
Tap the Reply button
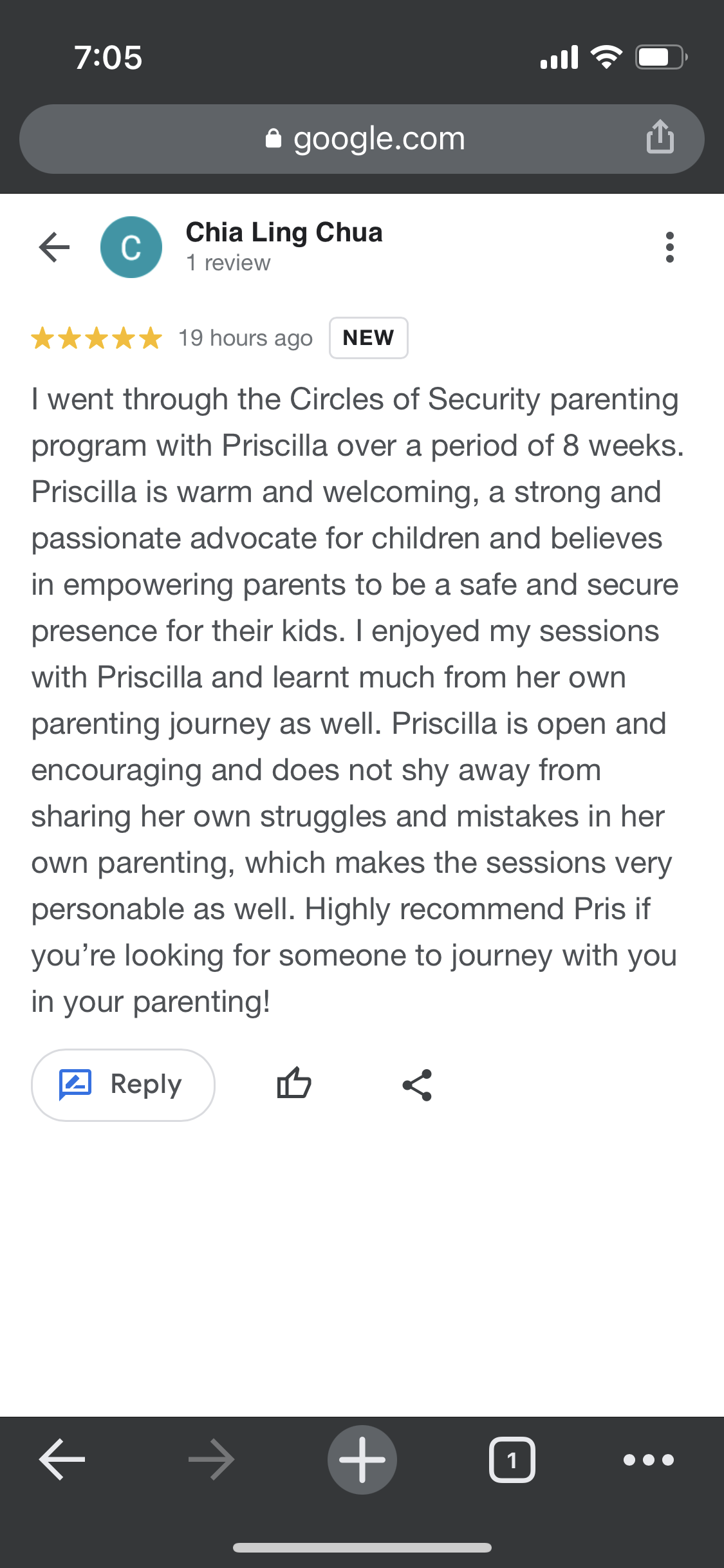tap(123, 1085)
